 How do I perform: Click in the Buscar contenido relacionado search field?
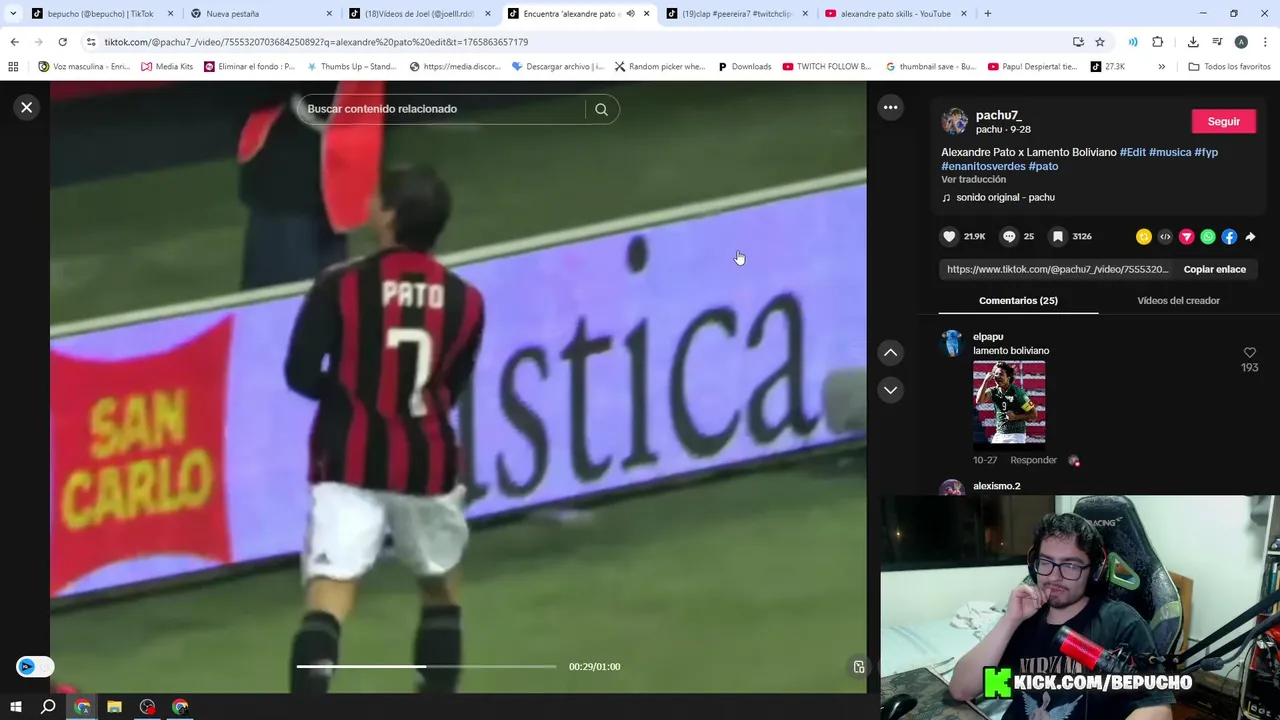click(x=440, y=109)
